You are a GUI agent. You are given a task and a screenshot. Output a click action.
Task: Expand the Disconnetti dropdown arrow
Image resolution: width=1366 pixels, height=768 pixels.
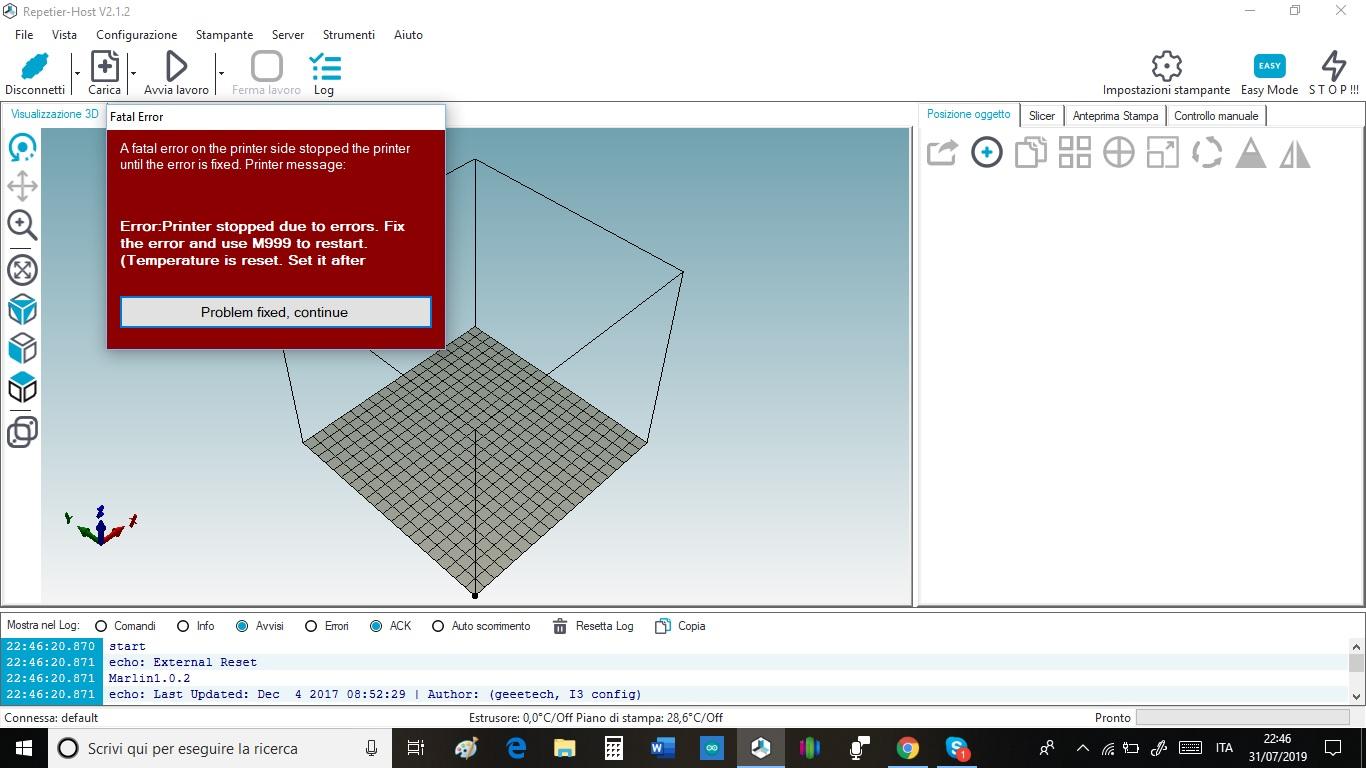77,73
